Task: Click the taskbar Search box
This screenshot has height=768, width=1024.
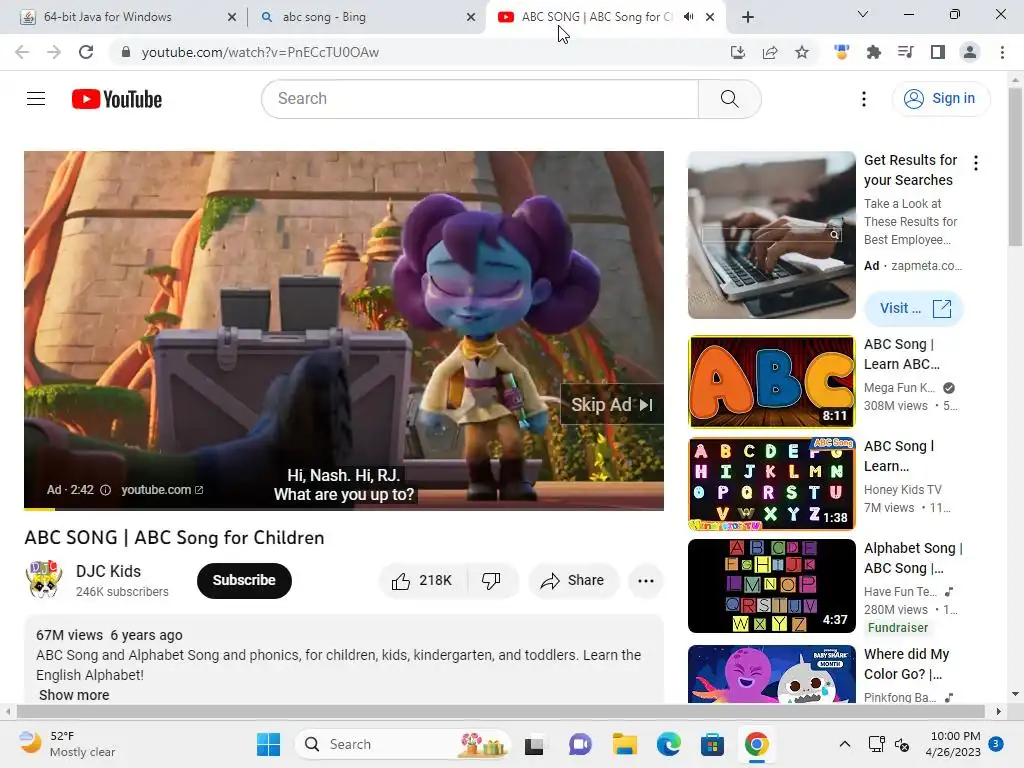Action: 402,744
